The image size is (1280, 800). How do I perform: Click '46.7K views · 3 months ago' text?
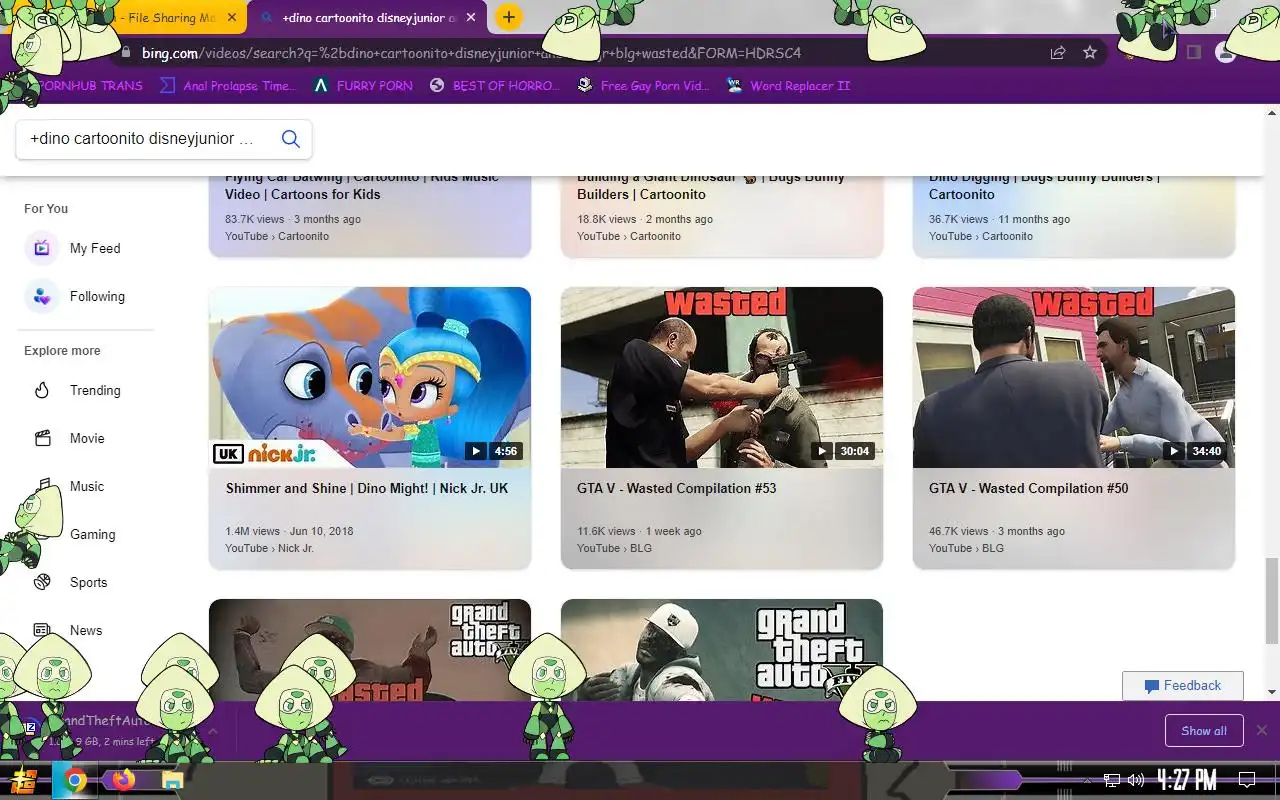997,531
